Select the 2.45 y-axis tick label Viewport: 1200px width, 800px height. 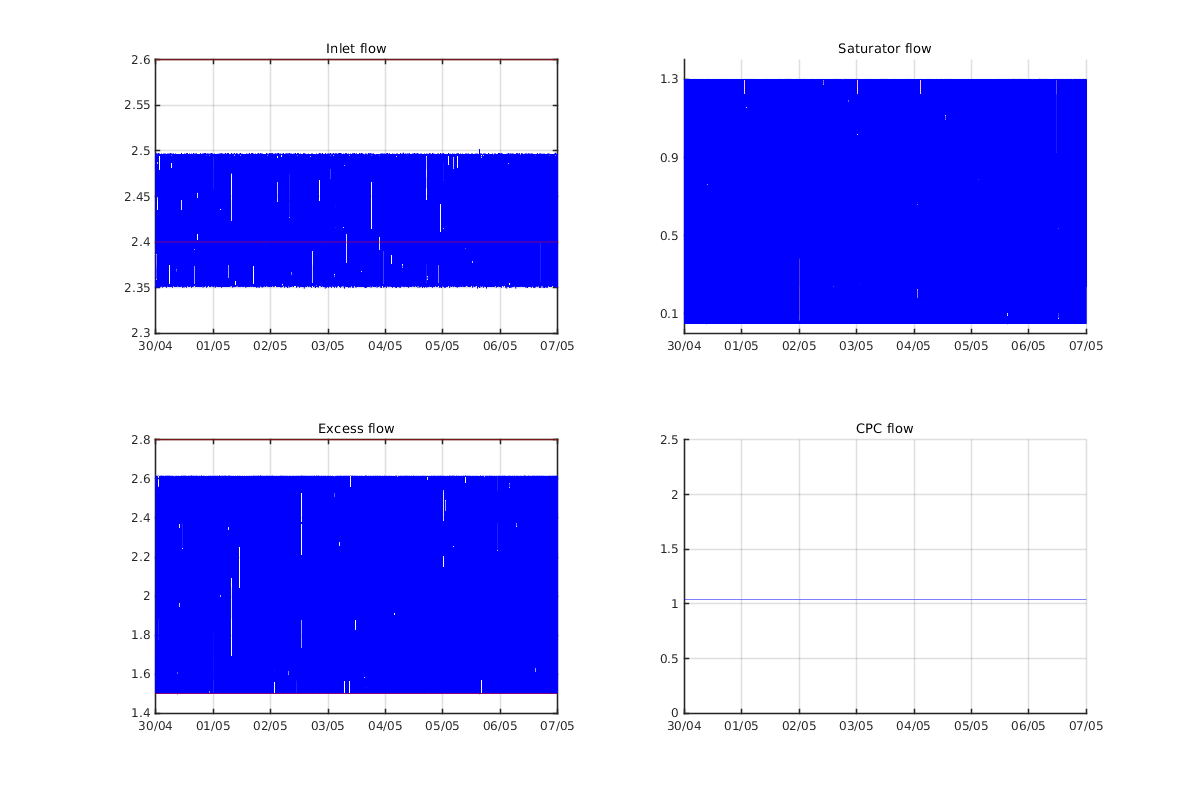[137, 196]
